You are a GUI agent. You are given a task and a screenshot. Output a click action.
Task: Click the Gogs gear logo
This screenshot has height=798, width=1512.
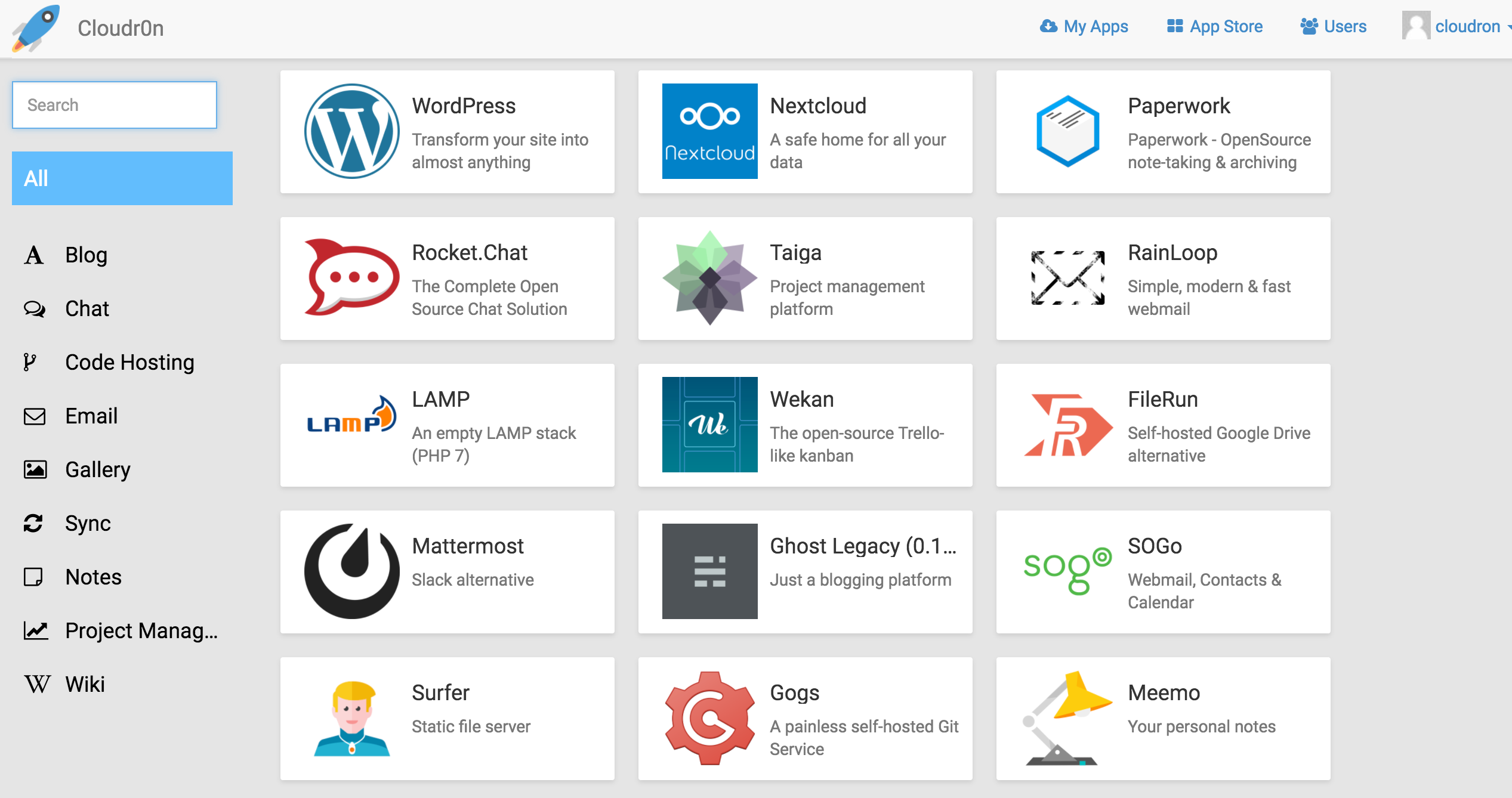[709, 718]
